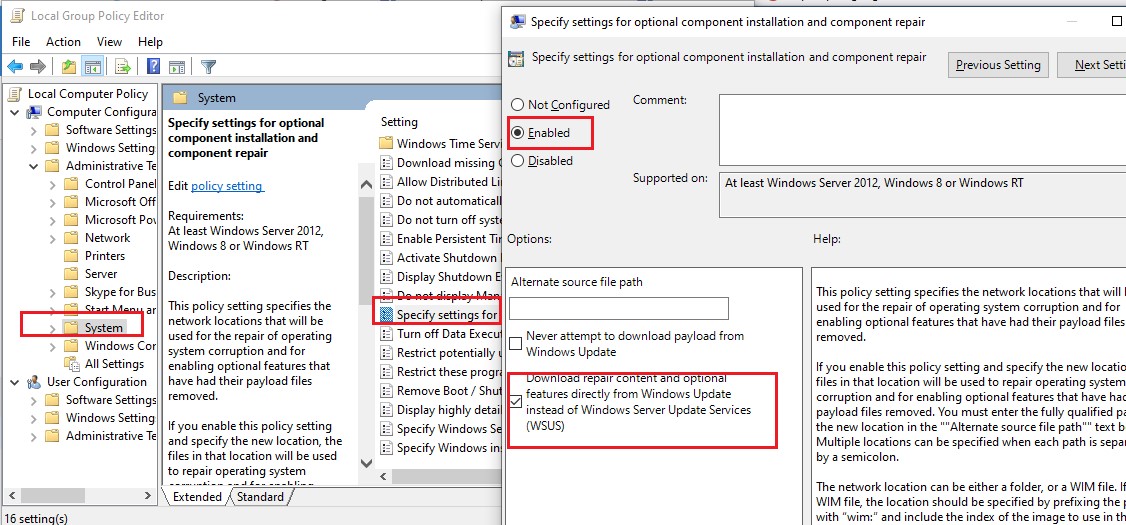Click the policy setting edit link

coord(227,186)
